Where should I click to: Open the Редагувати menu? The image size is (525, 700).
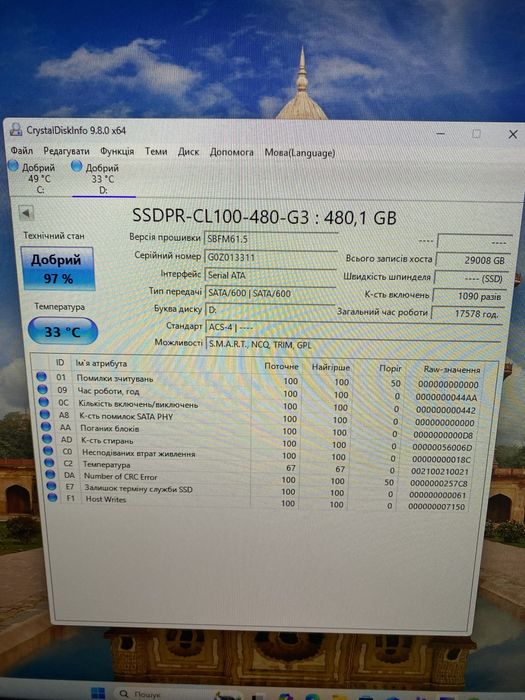pos(66,151)
